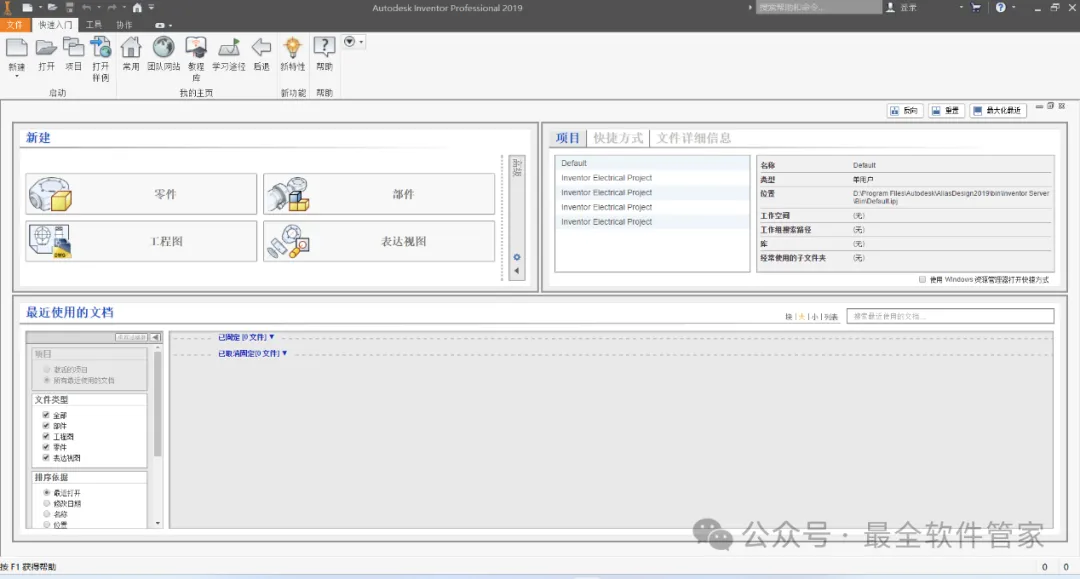Viewport: 1080px width, 579px height.
Task: Click the 登录 sign-in link
Action: coord(908,8)
